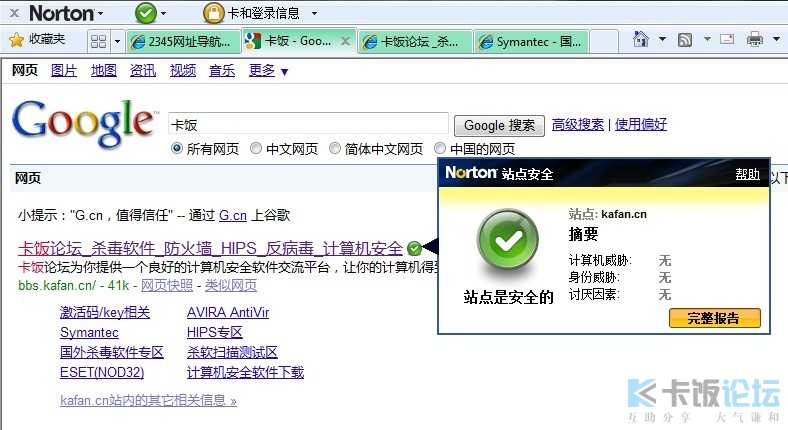Click the Norton safe badge beside the result
The width and height of the screenshot is (788, 430).
click(x=414, y=248)
